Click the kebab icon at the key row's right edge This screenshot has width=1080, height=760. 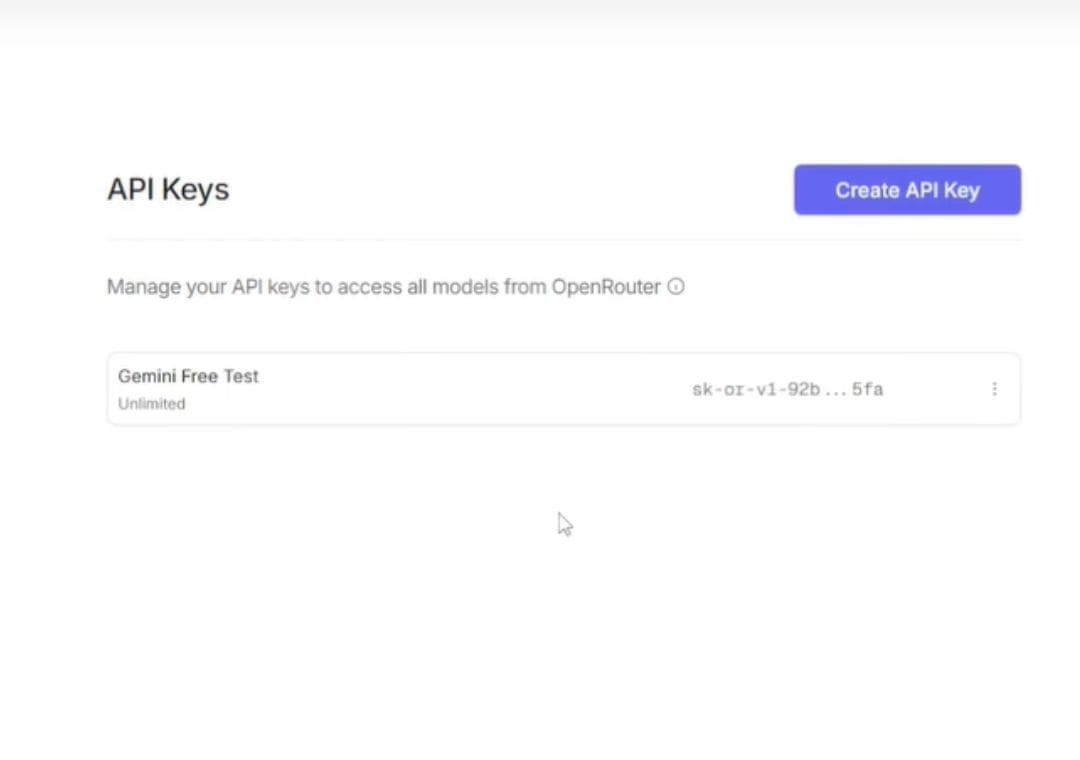click(994, 389)
